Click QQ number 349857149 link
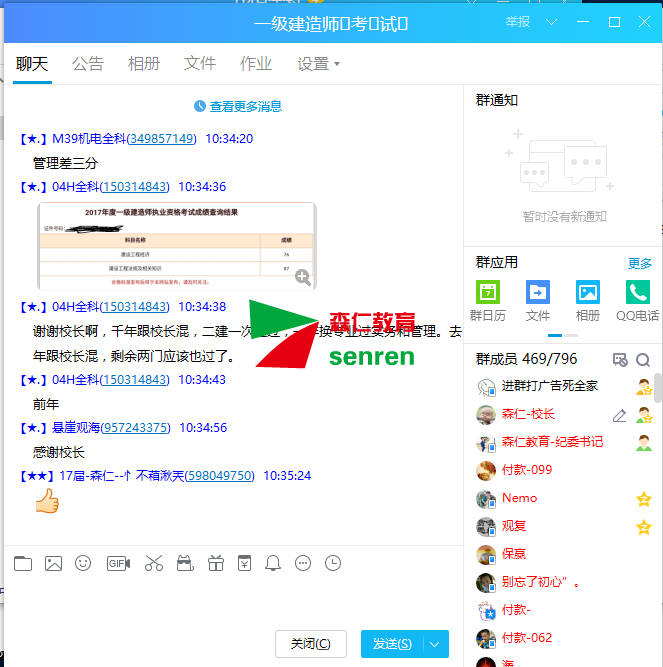 (x=162, y=139)
